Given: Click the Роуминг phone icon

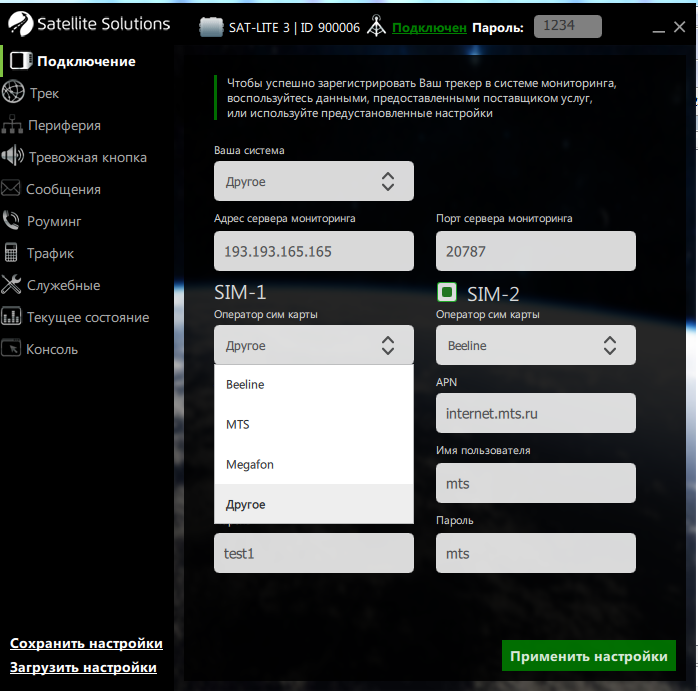Looking at the screenshot, I should 11,221.
